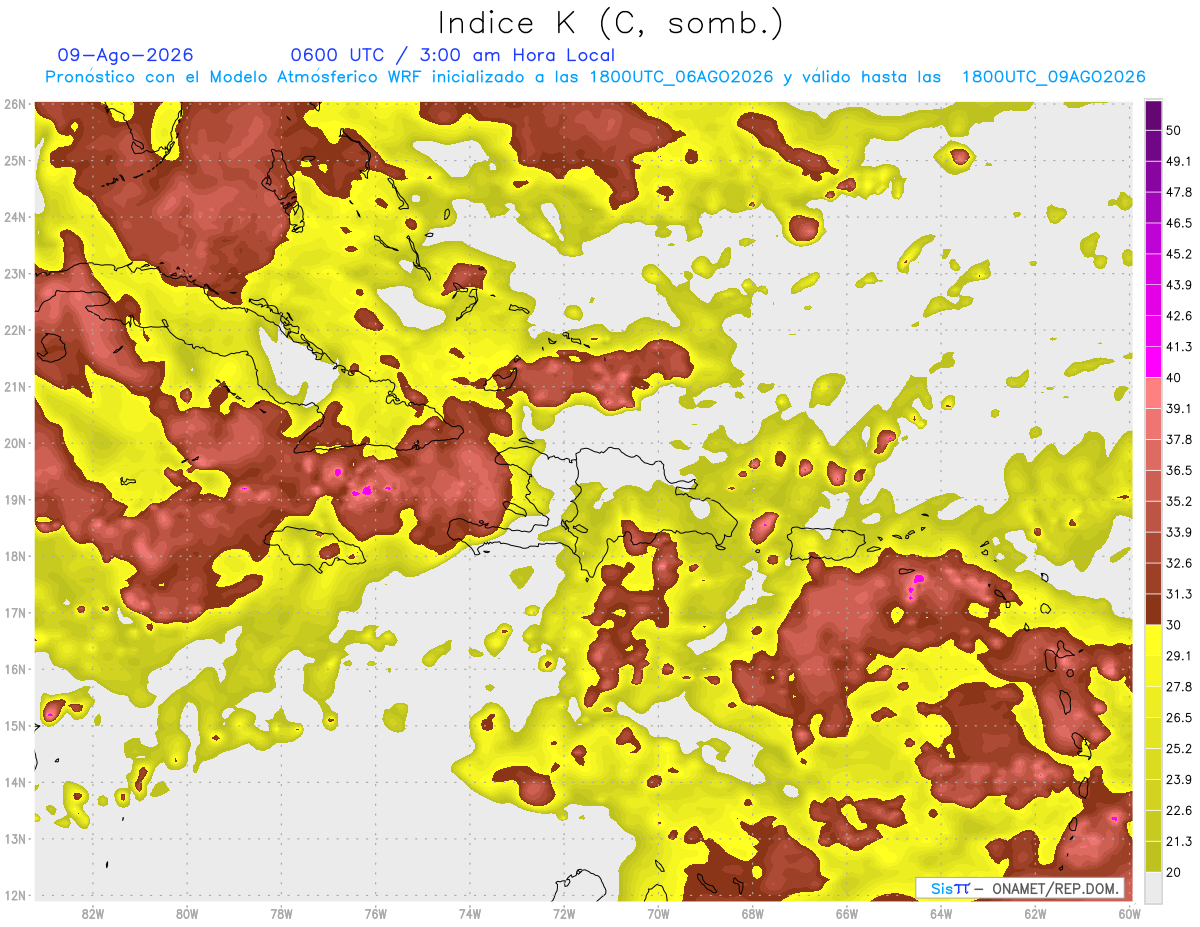Select the colorbar value 47.8

pos(1179,193)
